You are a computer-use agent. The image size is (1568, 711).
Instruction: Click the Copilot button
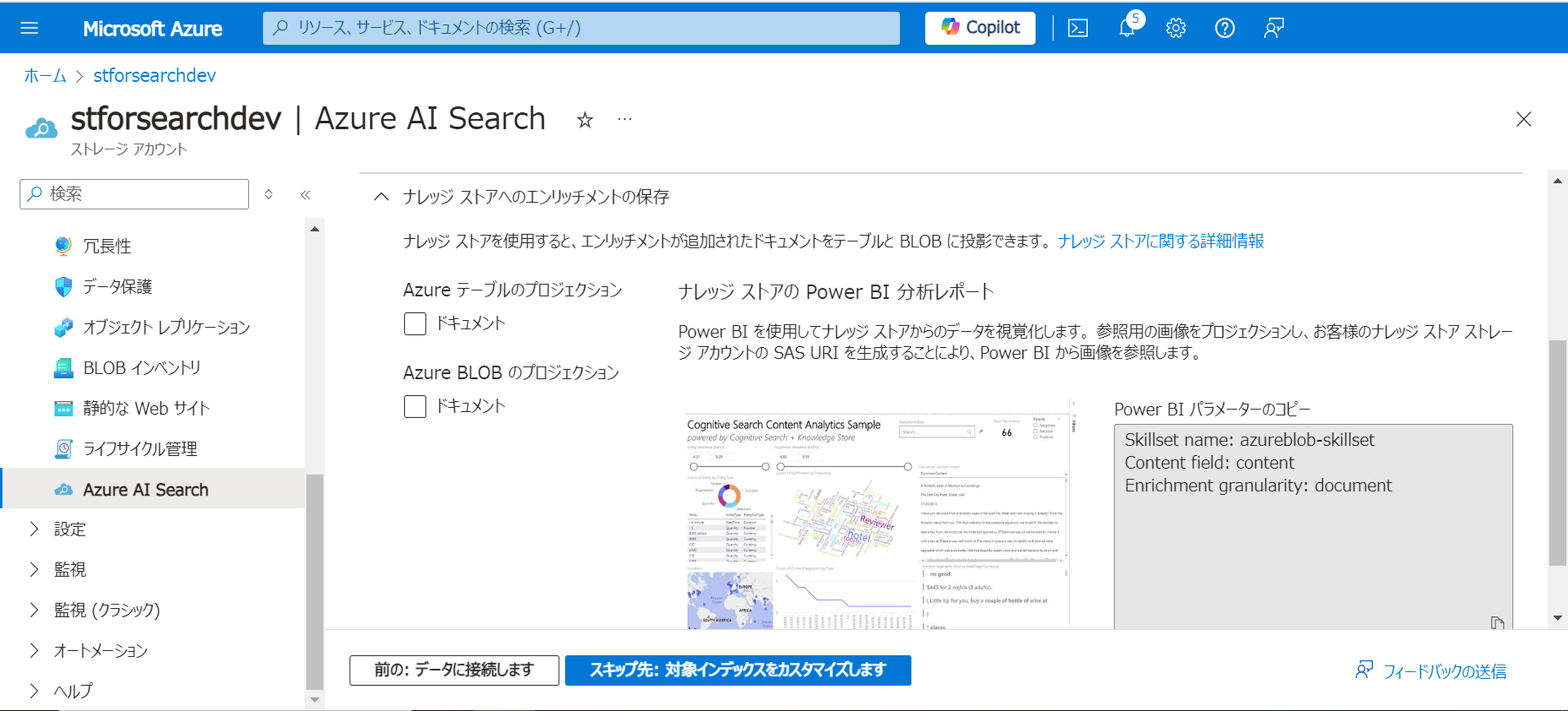pos(979,28)
